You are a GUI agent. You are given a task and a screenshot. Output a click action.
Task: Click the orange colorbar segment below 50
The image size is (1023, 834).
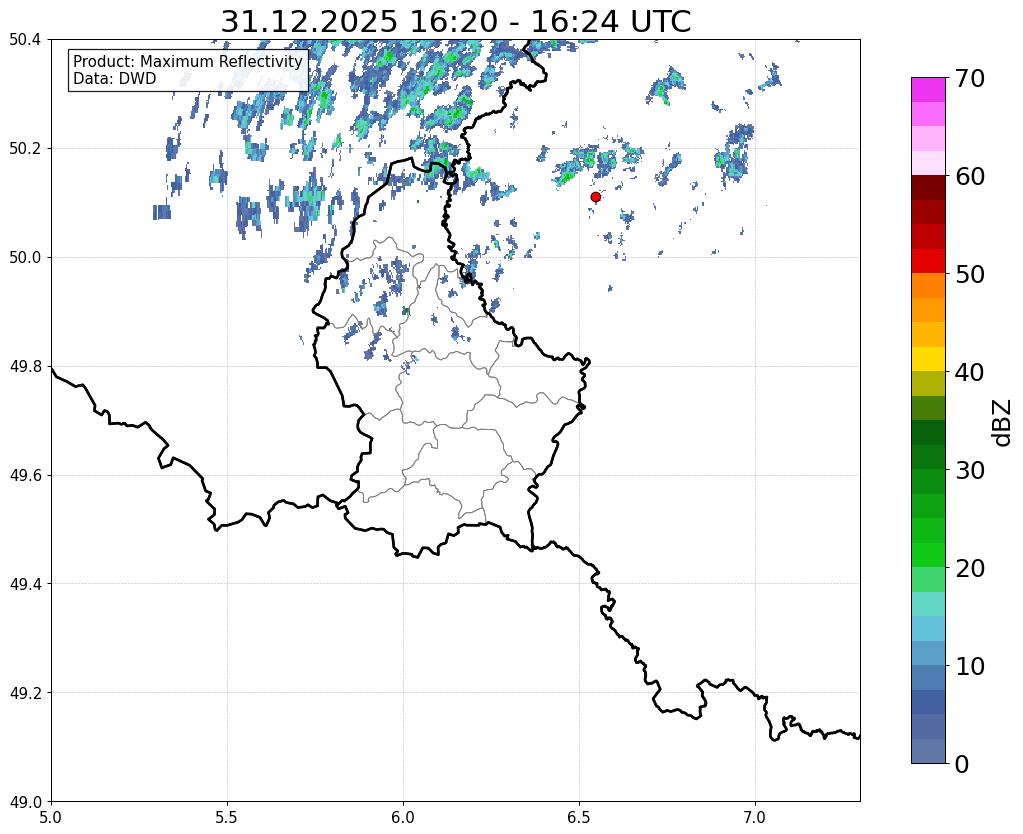pyautogui.click(x=928, y=286)
